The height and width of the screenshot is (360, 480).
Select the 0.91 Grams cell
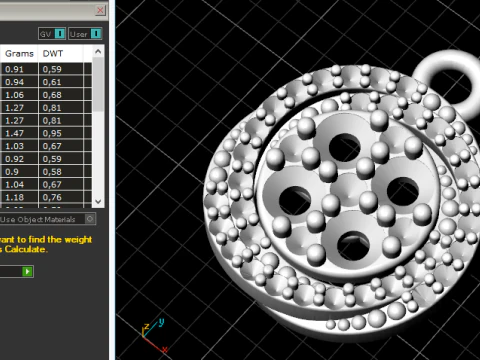point(19,69)
